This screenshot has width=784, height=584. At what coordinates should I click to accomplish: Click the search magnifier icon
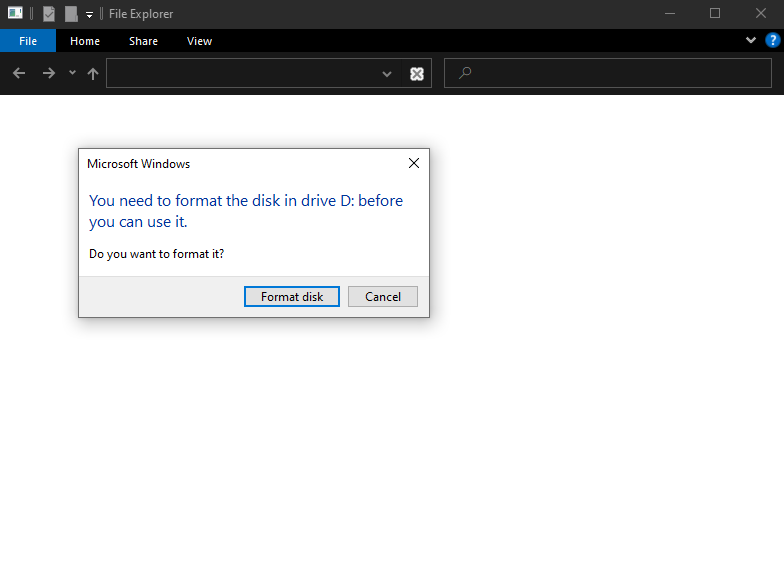click(x=465, y=73)
